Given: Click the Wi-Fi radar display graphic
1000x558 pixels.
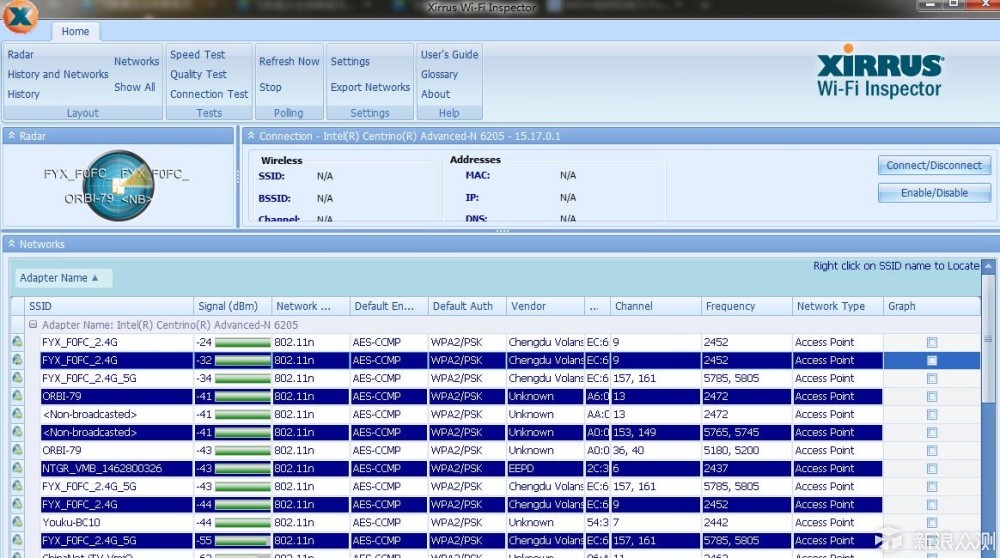Looking at the screenshot, I should pos(119,185).
